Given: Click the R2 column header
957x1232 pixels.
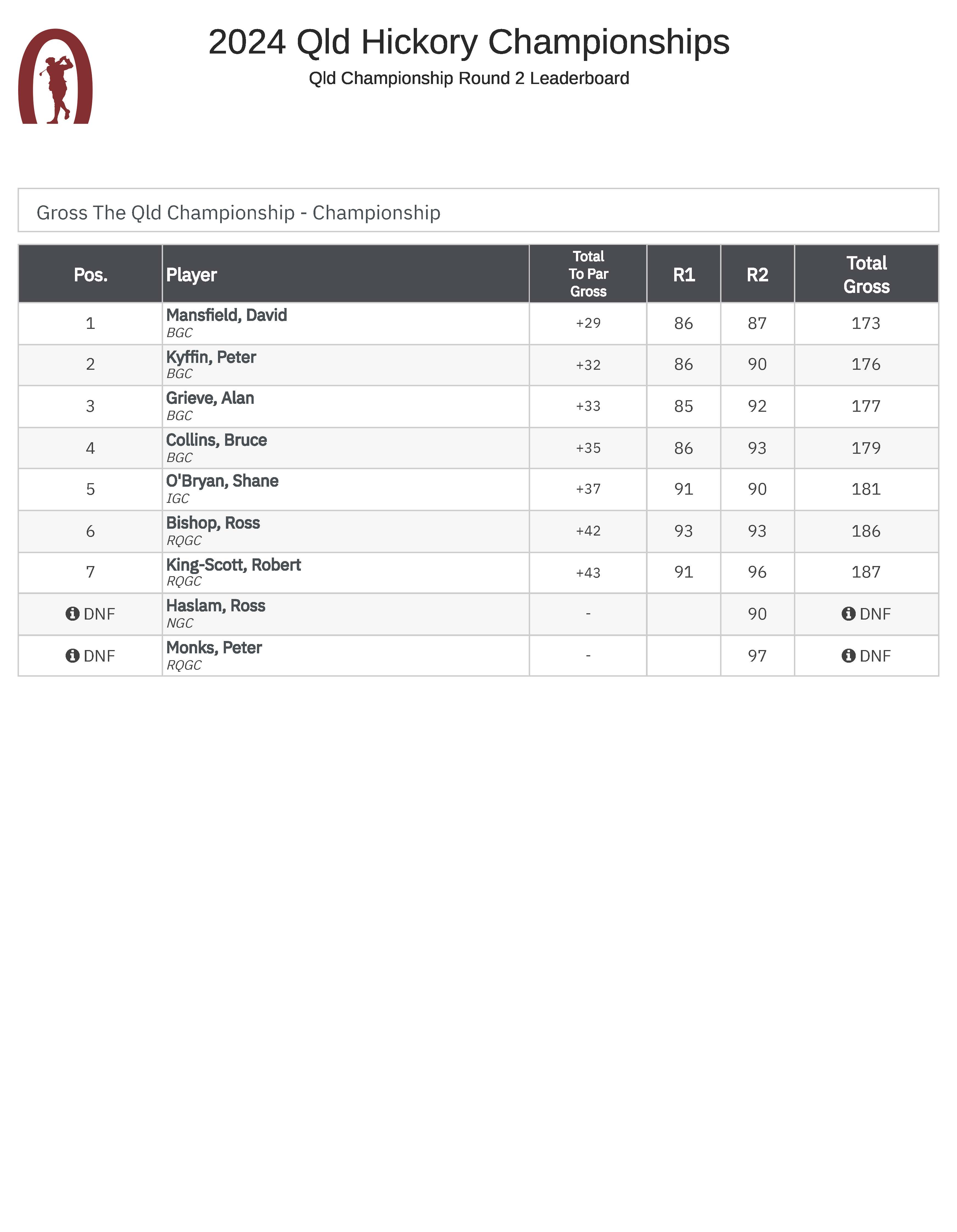Looking at the screenshot, I should click(x=757, y=275).
